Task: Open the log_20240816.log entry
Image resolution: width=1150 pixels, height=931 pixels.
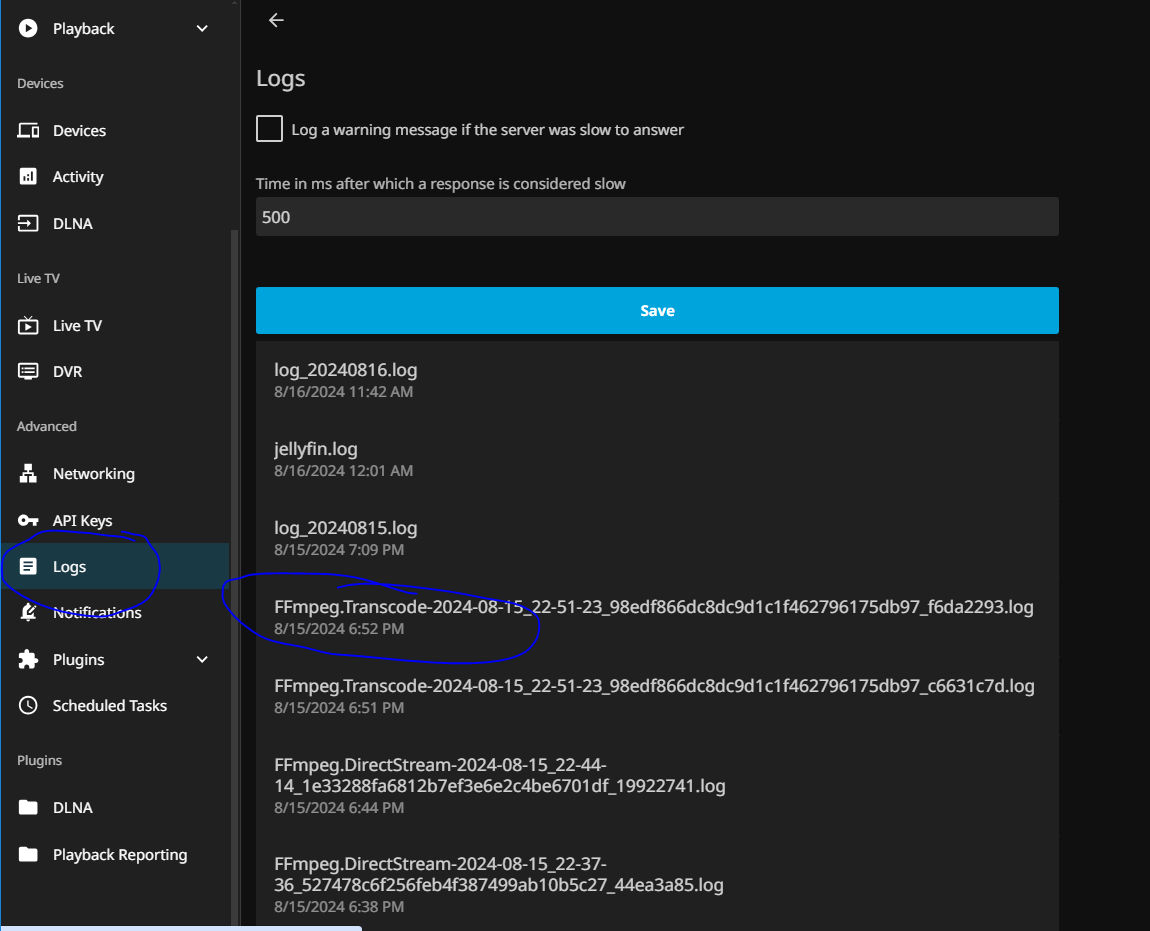Action: pos(346,370)
